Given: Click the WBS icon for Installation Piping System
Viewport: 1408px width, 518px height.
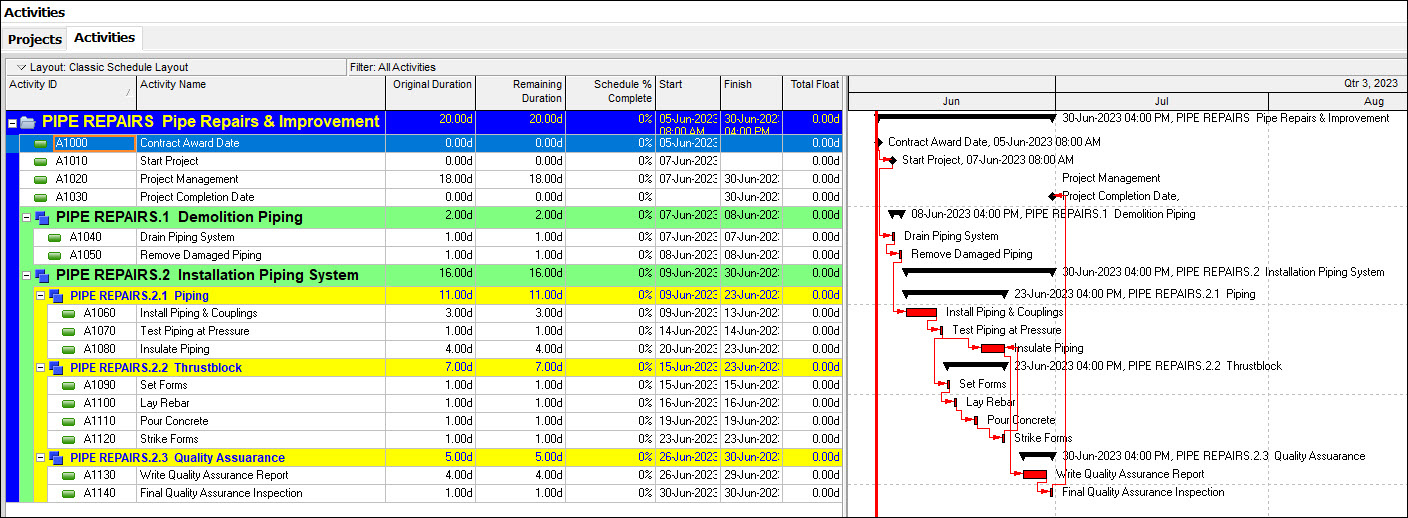Looking at the screenshot, I should click(42, 275).
